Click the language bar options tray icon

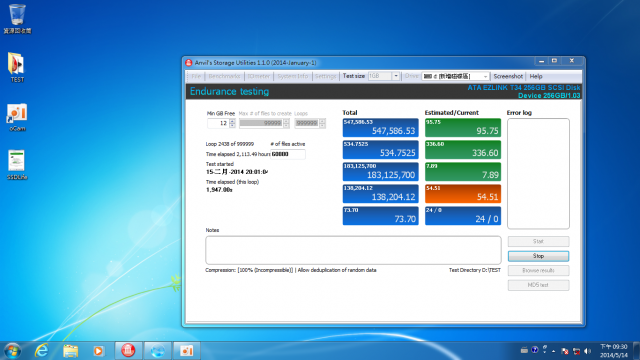click(x=544, y=349)
